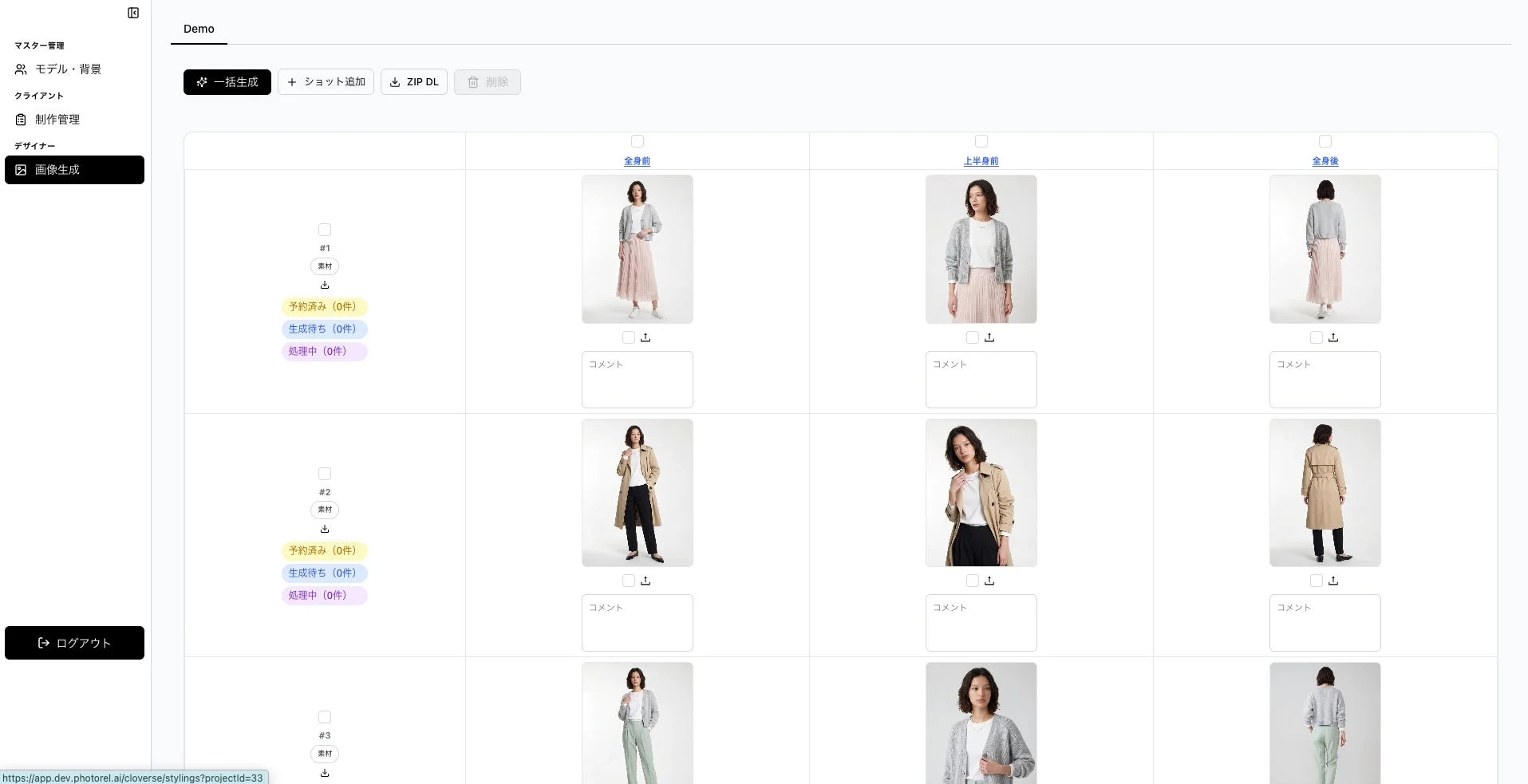Click comment field under row #1 全身前 image
Screen dimensions: 1528x784
[x=638, y=380]
